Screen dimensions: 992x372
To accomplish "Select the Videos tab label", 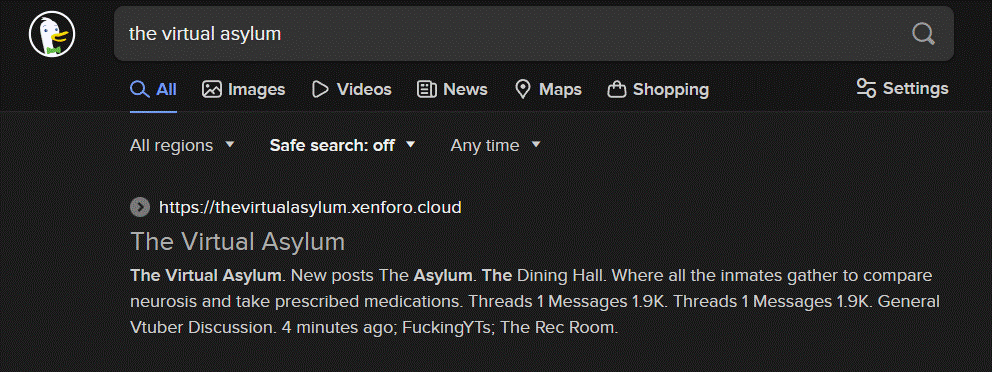I will 364,89.
